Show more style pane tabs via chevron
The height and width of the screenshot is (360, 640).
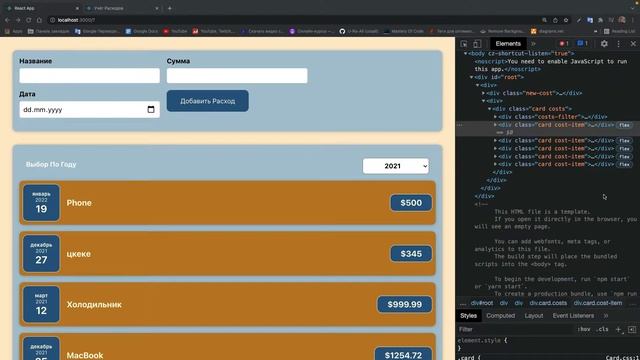[606, 316]
